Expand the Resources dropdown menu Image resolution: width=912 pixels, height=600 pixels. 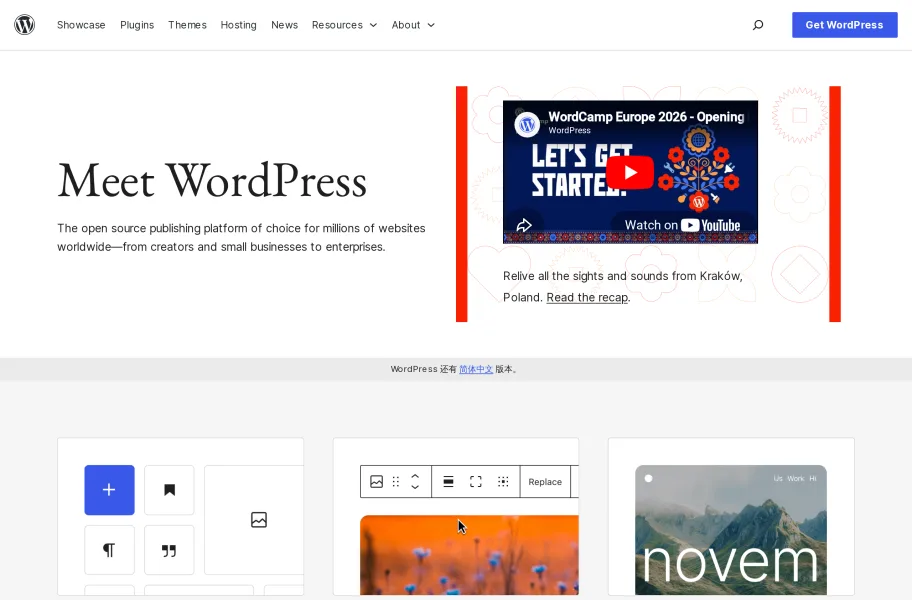[344, 25]
